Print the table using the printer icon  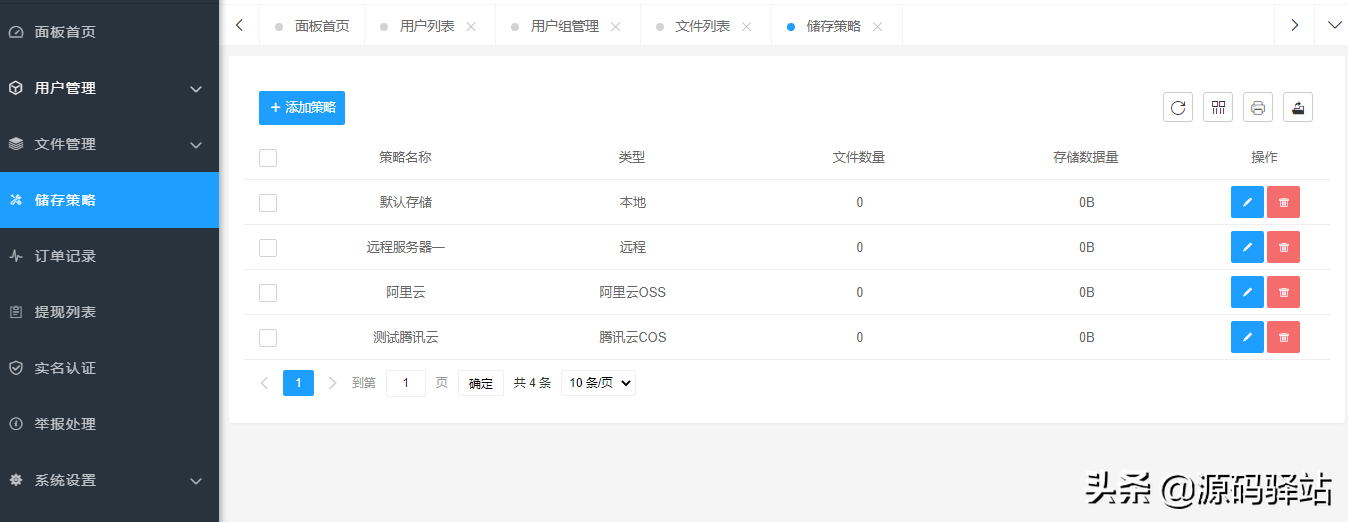1258,108
